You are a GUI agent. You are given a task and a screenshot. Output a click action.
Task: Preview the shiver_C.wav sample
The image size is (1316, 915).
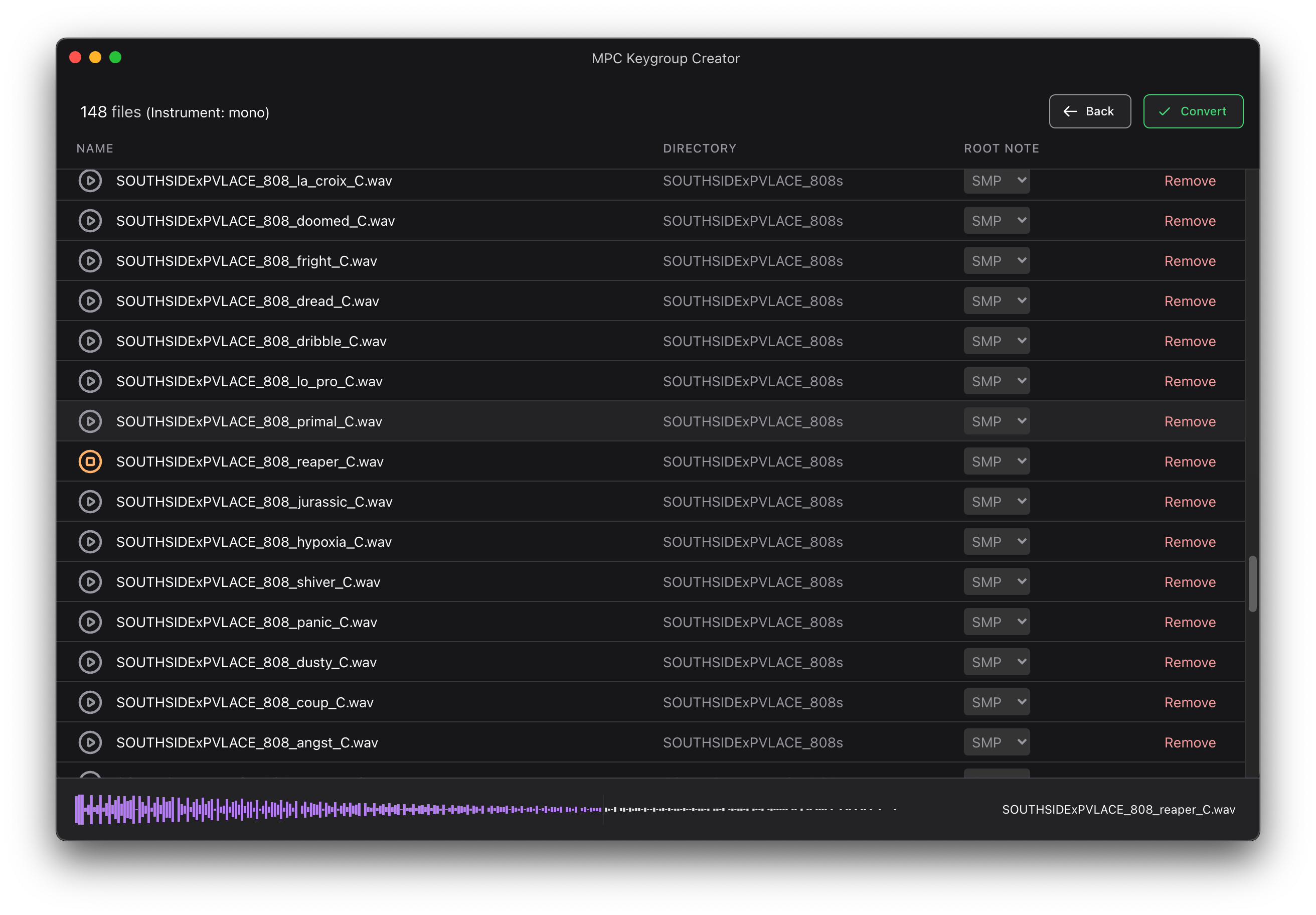pos(90,582)
